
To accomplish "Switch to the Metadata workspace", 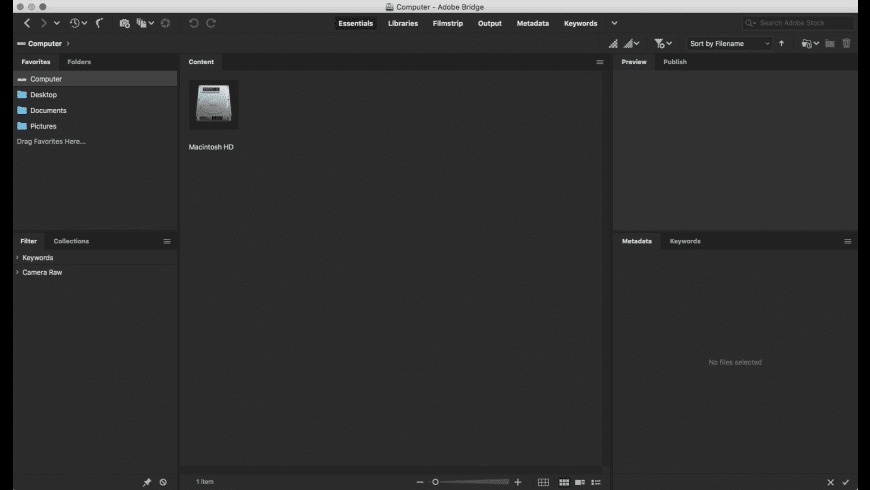I will tap(533, 23).
